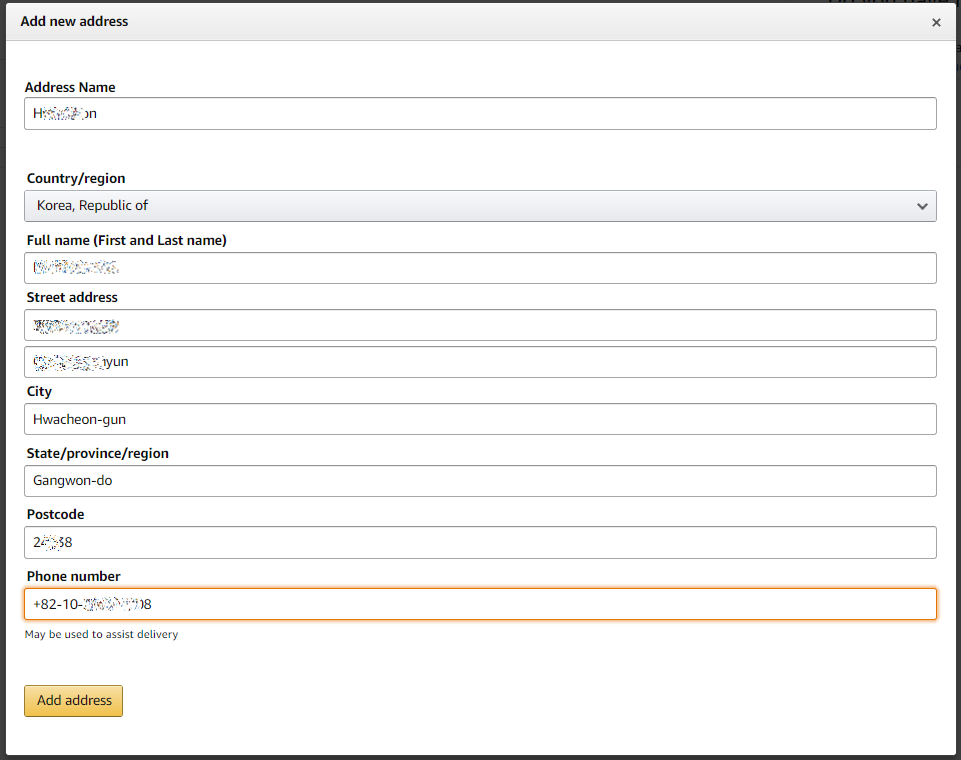Click the City field with Hwacheon-gun
Screen dimensions: 961x760
(x=480, y=419)
